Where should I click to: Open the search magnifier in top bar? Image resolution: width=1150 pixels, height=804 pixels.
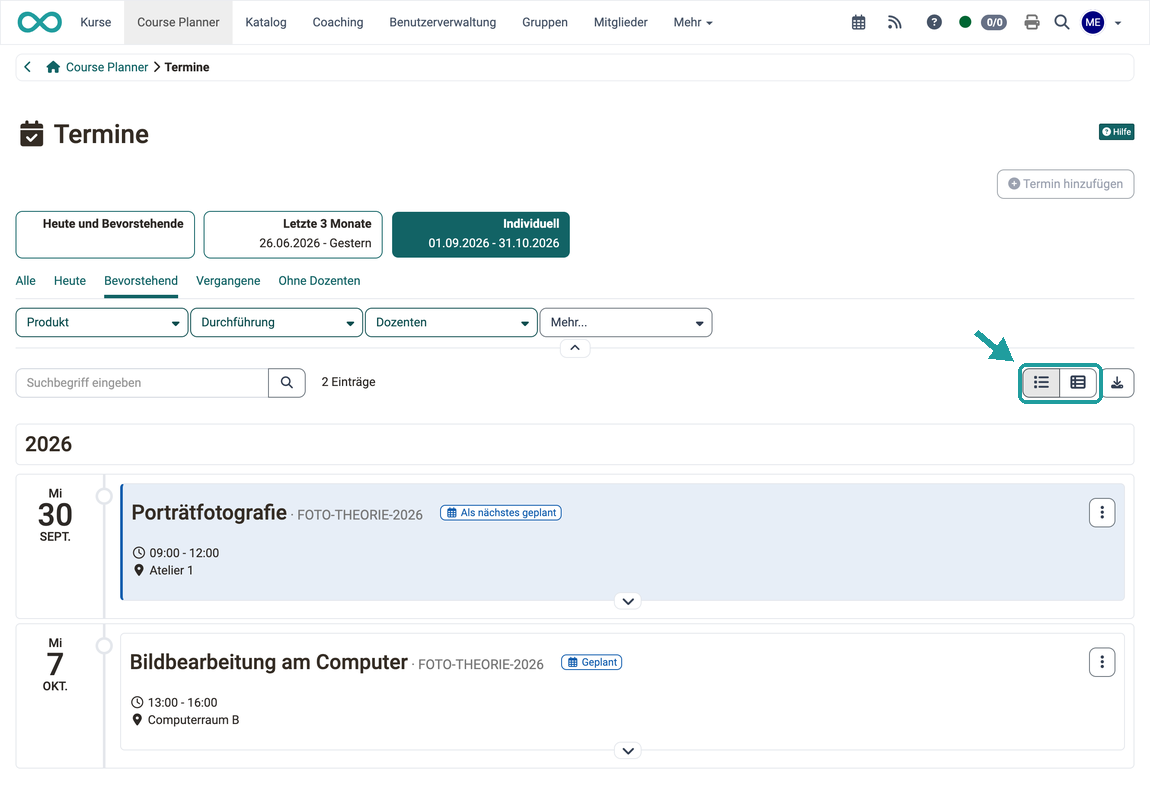1061,23
